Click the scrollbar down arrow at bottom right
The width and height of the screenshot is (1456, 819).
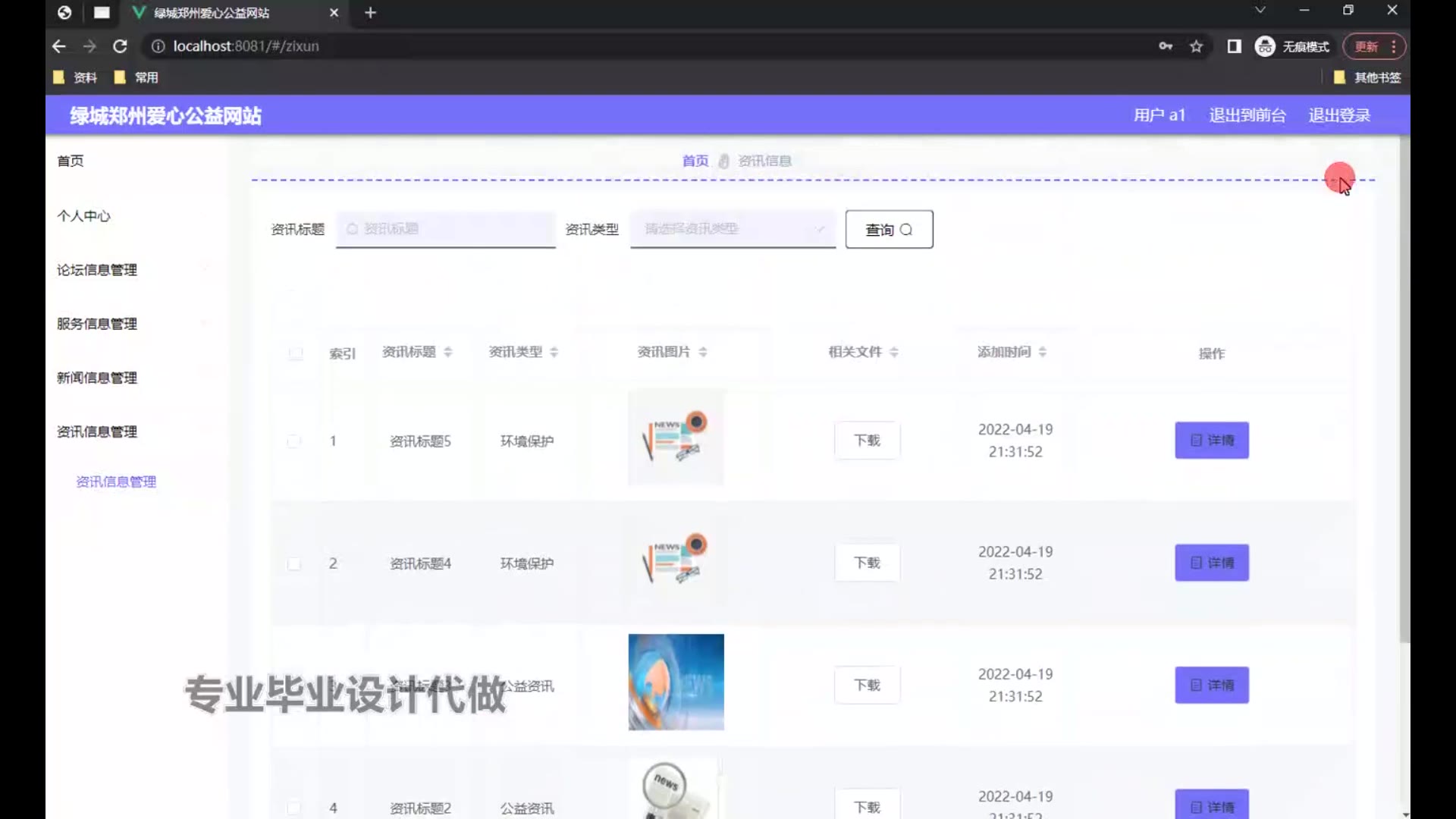[1405, 814]
